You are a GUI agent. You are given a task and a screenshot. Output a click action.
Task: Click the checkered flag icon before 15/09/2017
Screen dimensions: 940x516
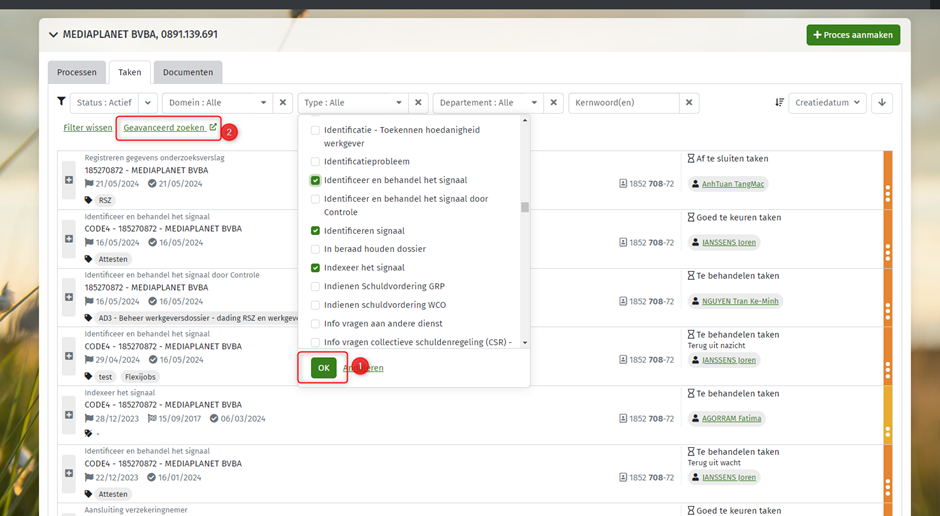point(152,418)
